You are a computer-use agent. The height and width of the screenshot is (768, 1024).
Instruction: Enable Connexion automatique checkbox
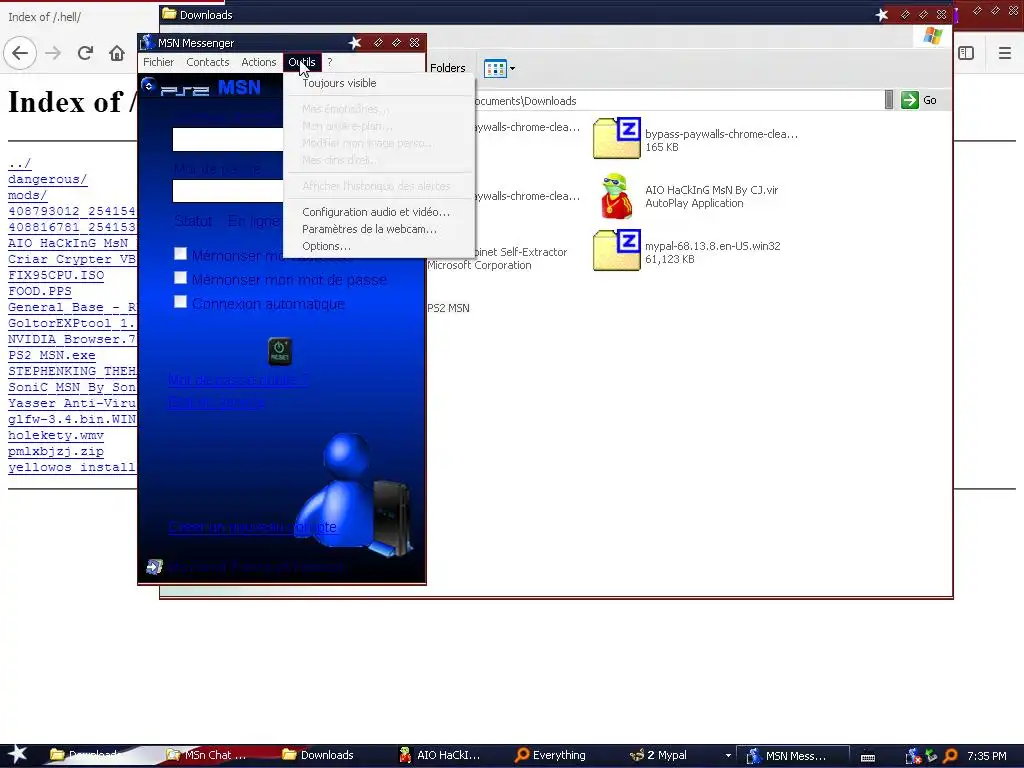(180, 302)
